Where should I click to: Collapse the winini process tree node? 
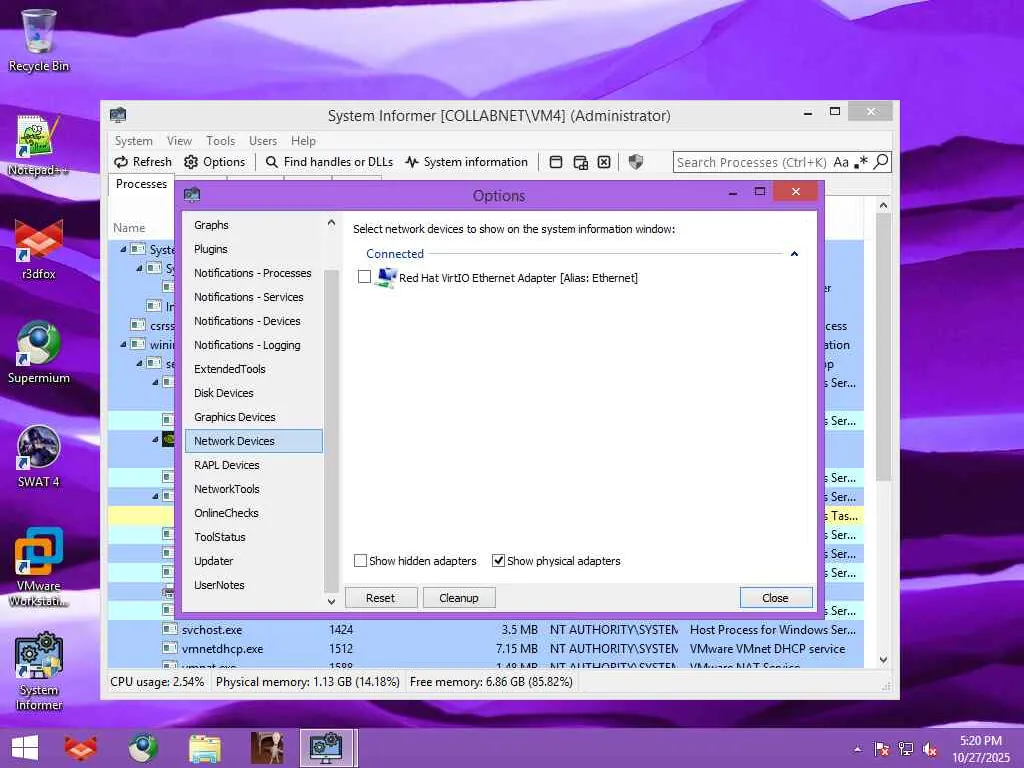point(123,344)
